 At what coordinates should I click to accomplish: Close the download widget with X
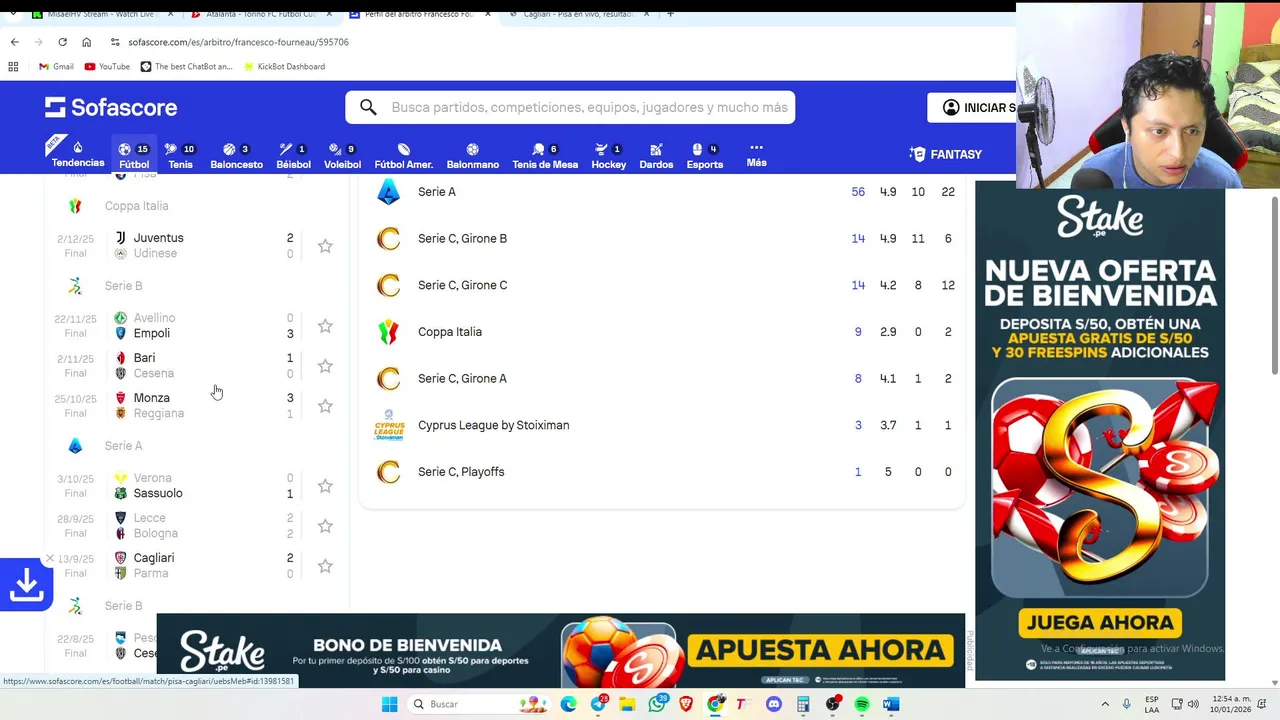49,559
